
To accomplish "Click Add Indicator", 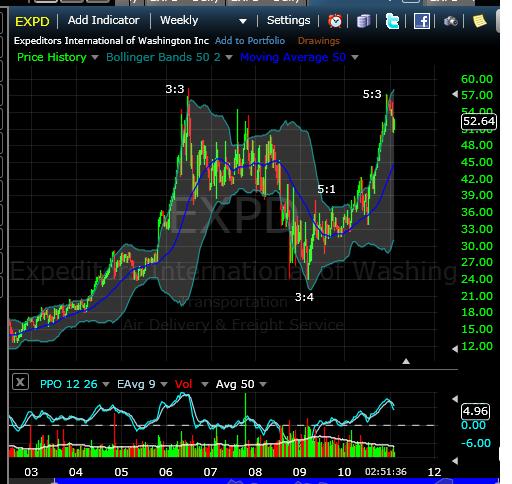I will (x=104, y=20).
